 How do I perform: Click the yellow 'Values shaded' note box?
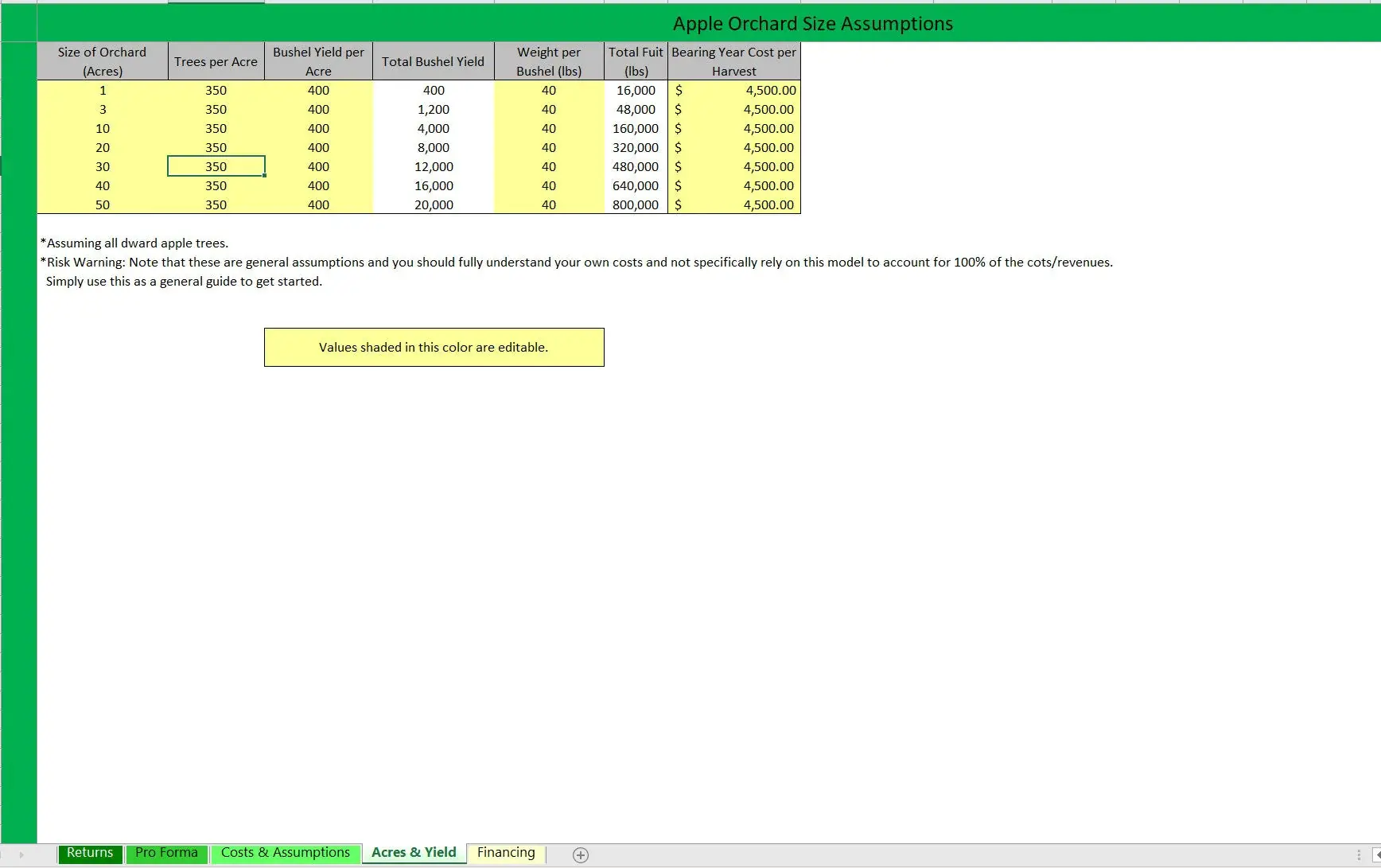[434, 347]
